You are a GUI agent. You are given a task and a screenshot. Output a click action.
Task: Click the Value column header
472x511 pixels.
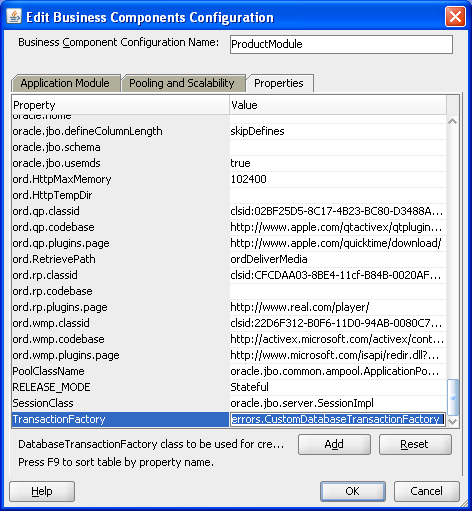(x=338, y=105)
